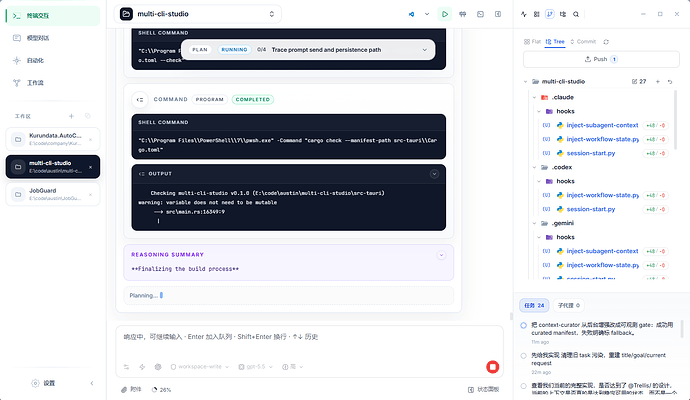Collapse the .claude folder
Viewport: 690px width, 400px height.
pos(534,97)
